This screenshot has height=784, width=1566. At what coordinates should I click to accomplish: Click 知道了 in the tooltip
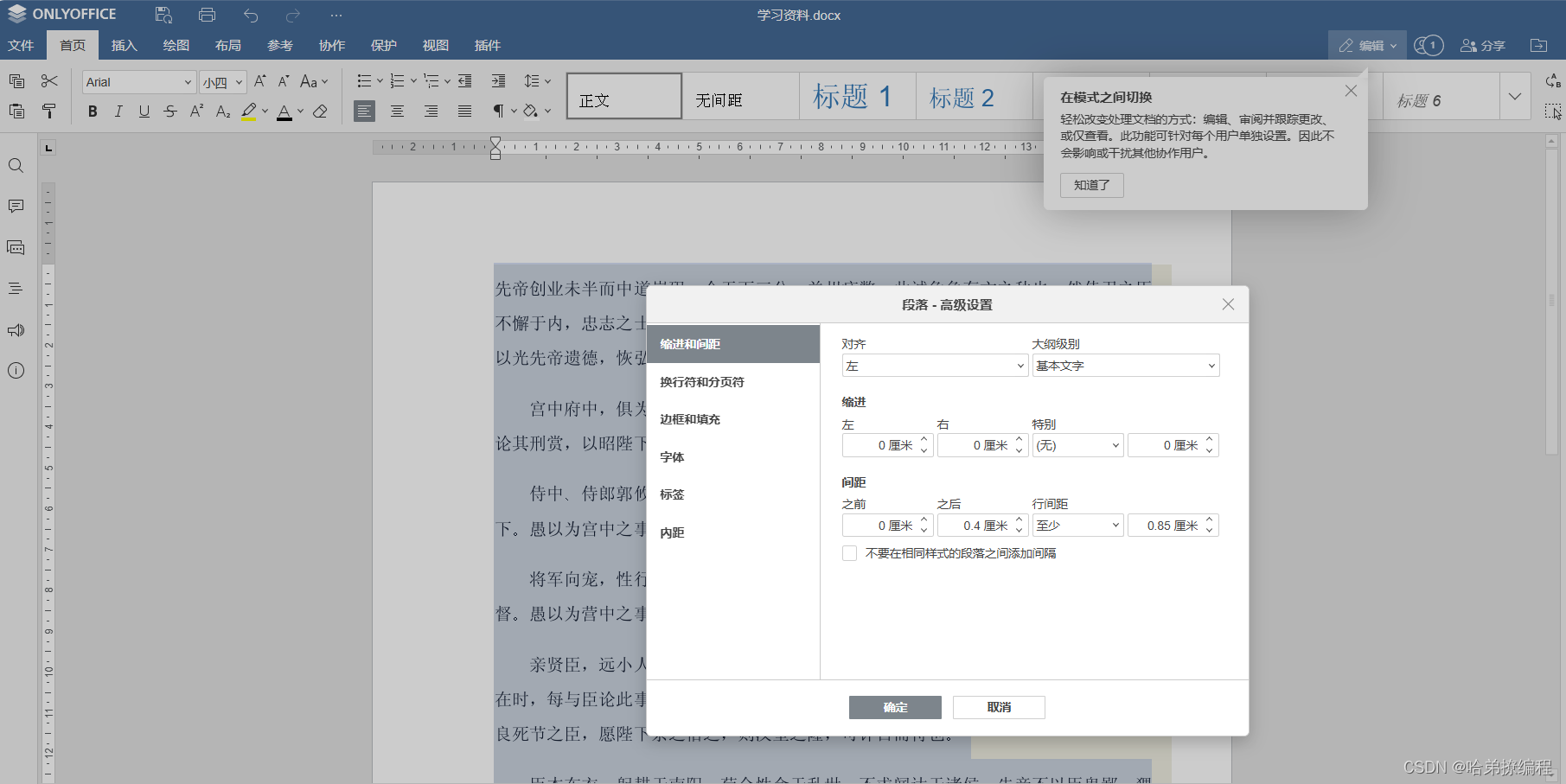point(1092,185)
